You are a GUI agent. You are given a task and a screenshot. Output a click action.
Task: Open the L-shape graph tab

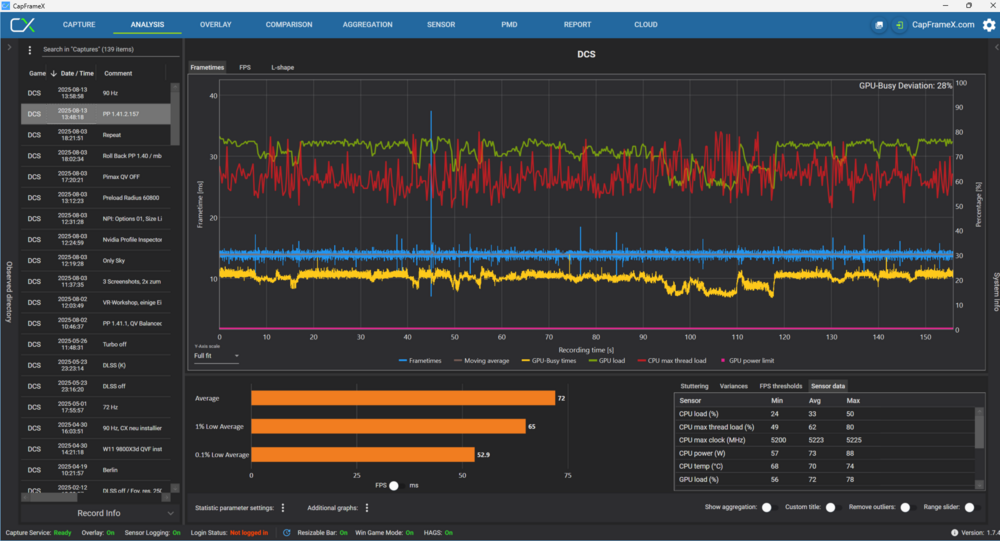point(282,67)
